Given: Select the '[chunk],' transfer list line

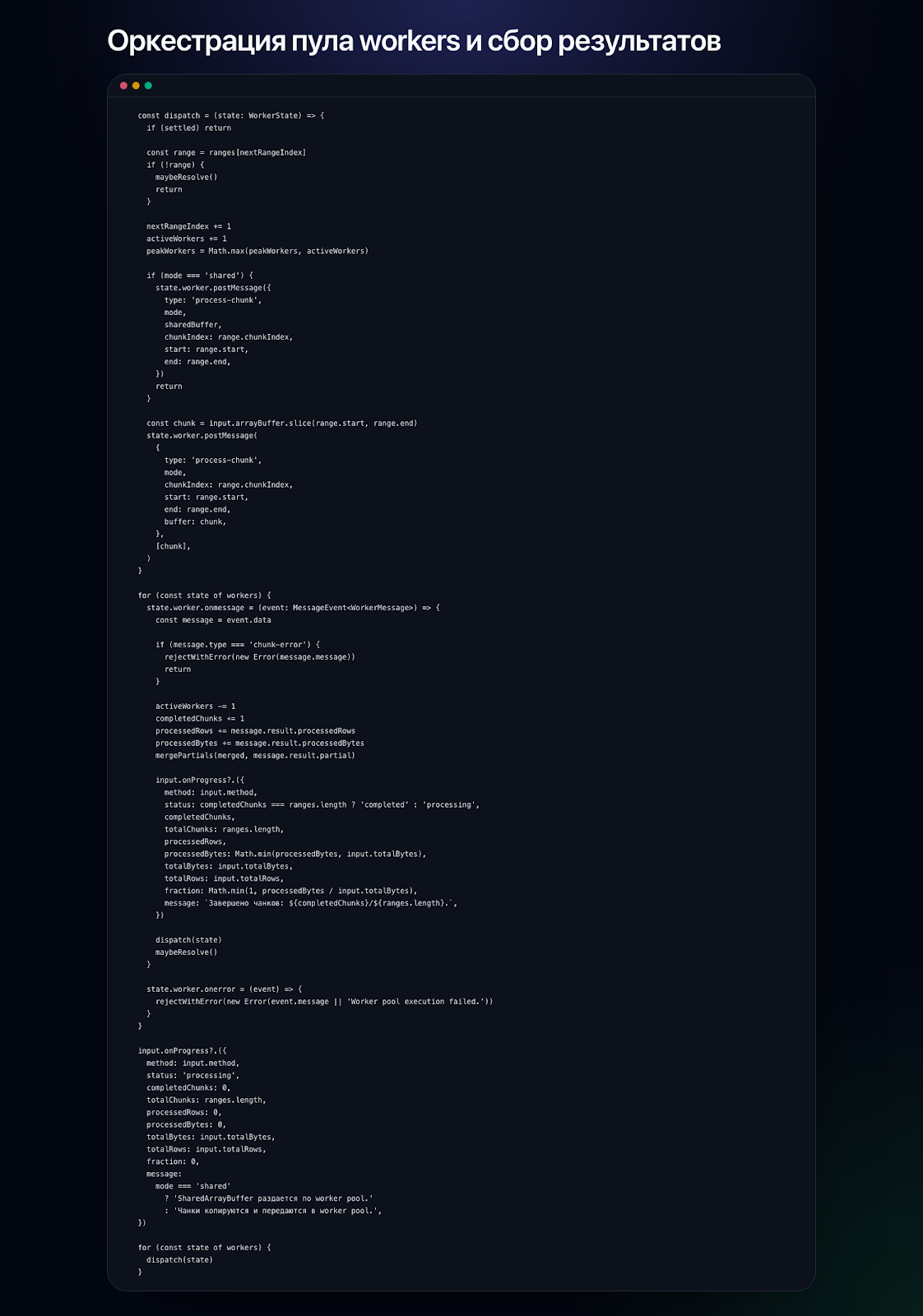Looking at the screenshot, I should [173, 547].
